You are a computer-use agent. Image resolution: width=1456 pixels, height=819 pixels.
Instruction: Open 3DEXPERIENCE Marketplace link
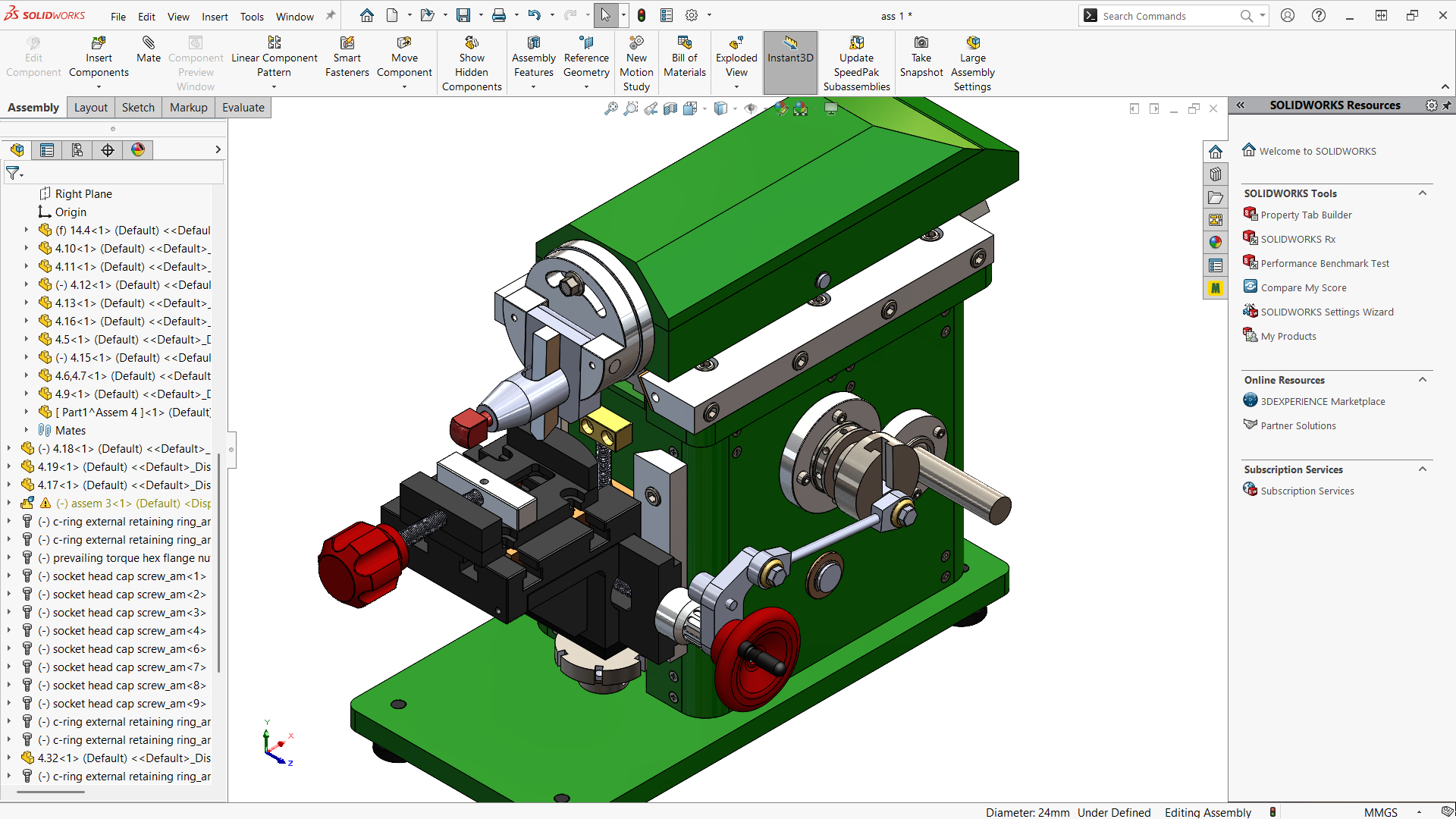click(1323, 401)
